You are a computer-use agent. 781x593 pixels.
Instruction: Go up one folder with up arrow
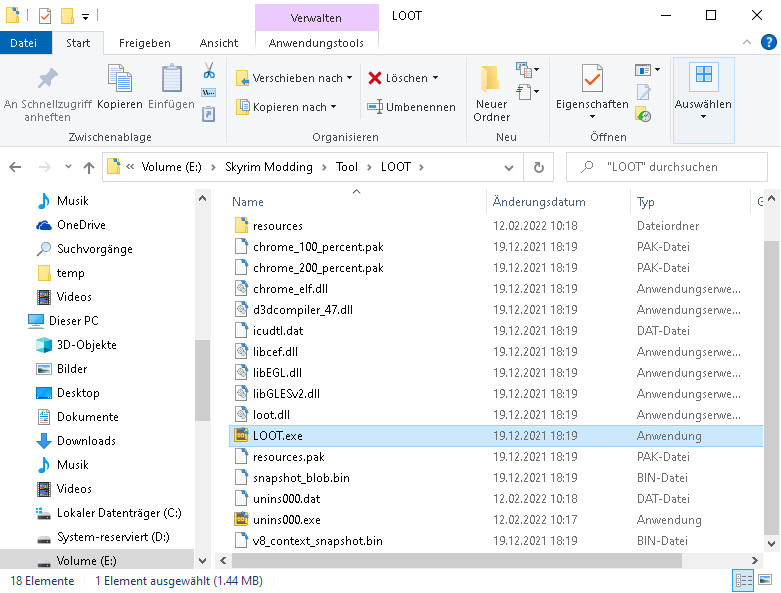(x=89, y=167)
